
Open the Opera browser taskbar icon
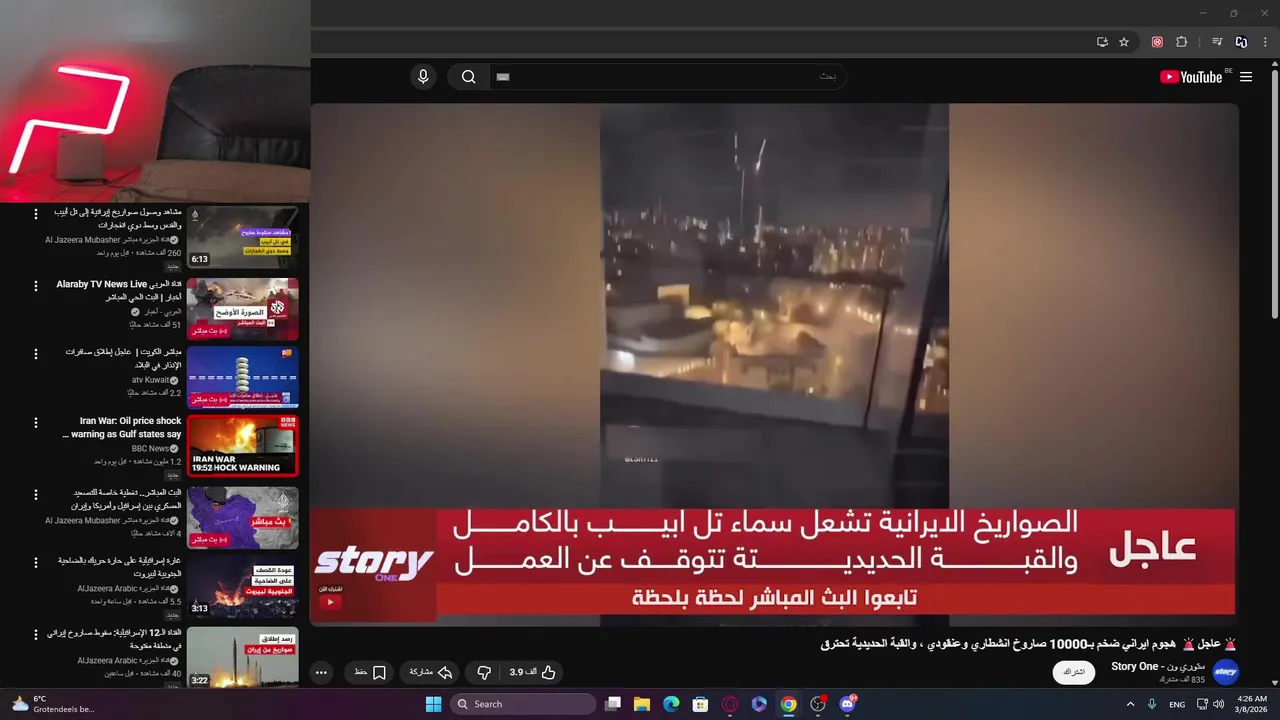(x=730, y=704)
